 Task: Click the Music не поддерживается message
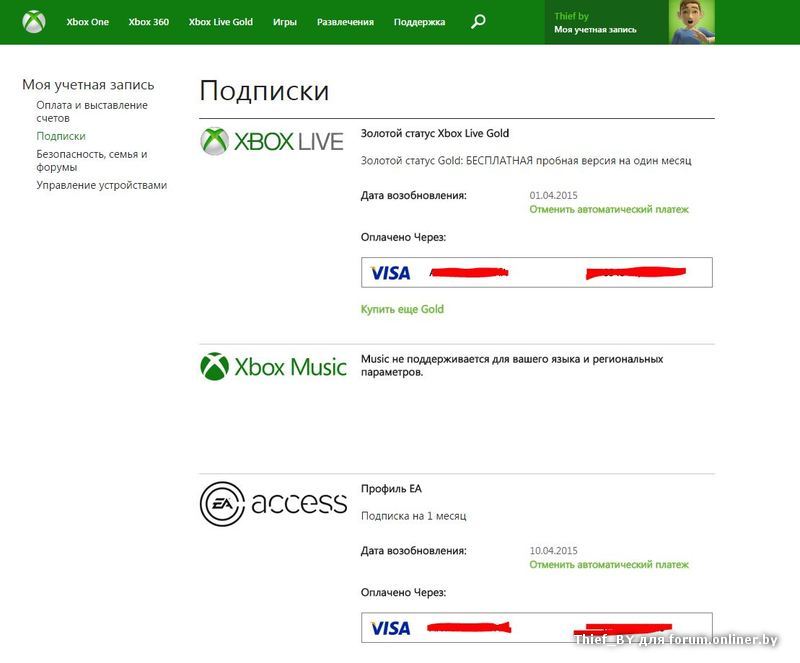pos(512,365)
